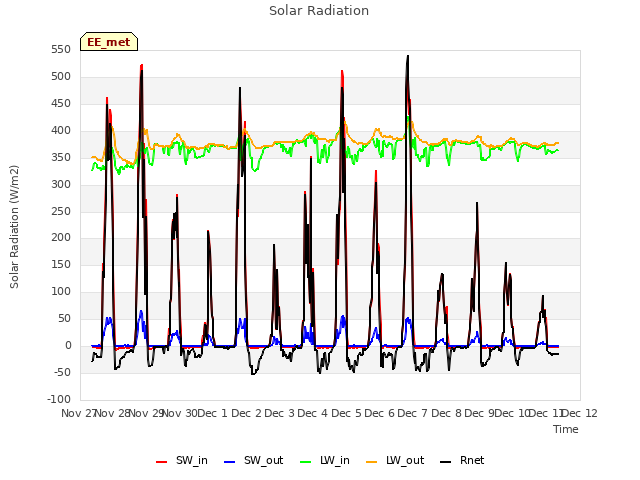
Task: Click the -50 y-axis tick label
Action: coord(62,372)
